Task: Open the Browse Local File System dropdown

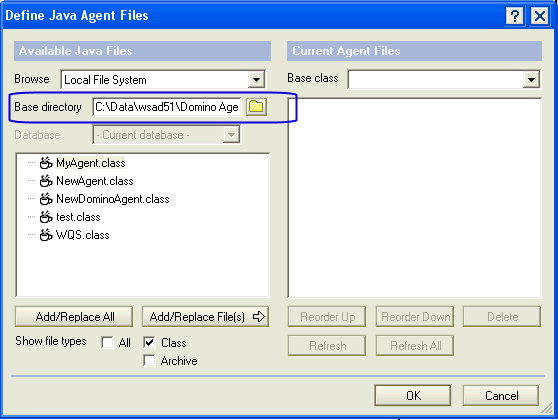Action: point(256,79)
